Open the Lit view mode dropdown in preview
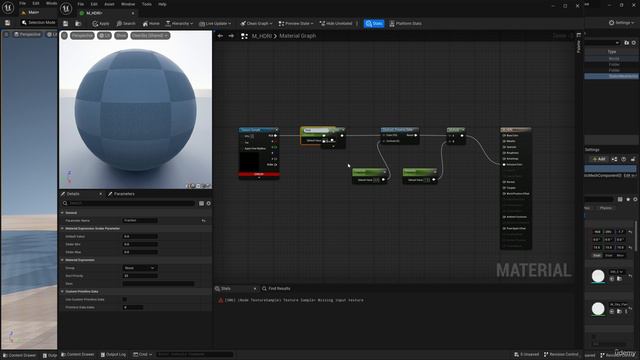Screen dimensions: 640x360 (104, 36)
